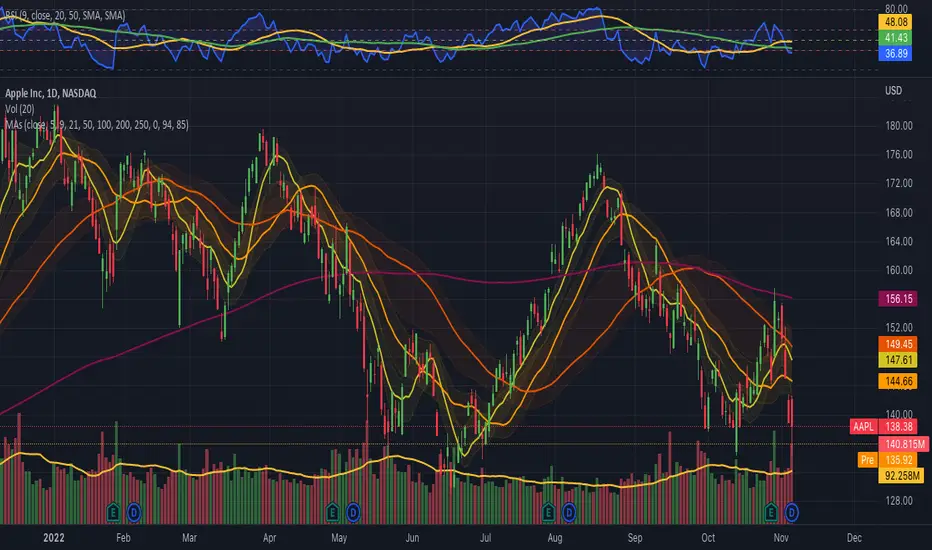Click the Oct label on time axis
This screenshot has width=932, height=550.
tap(708, 538)
